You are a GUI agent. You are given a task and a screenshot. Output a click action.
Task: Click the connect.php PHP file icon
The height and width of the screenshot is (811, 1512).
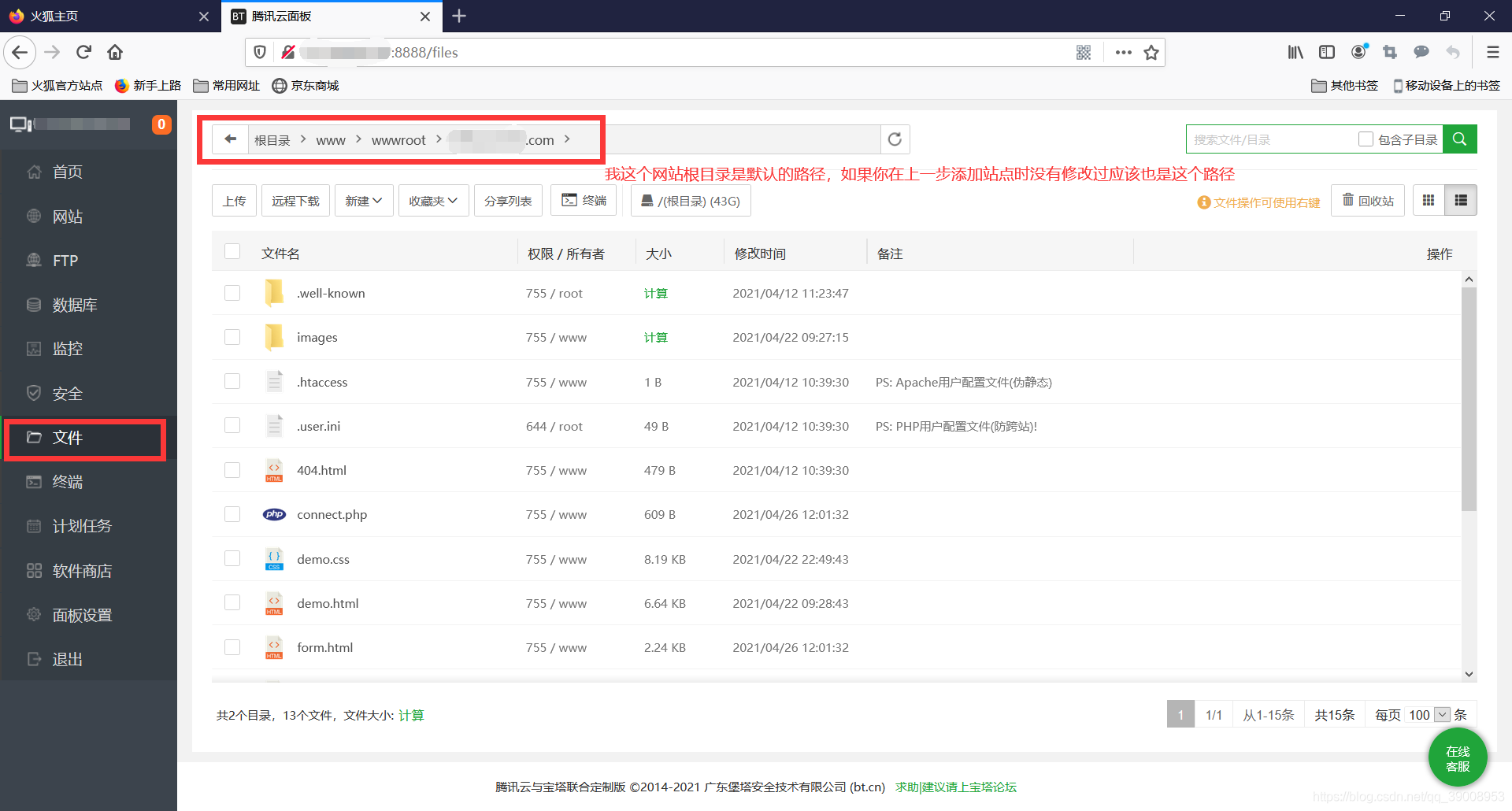[x=274, y=514]
